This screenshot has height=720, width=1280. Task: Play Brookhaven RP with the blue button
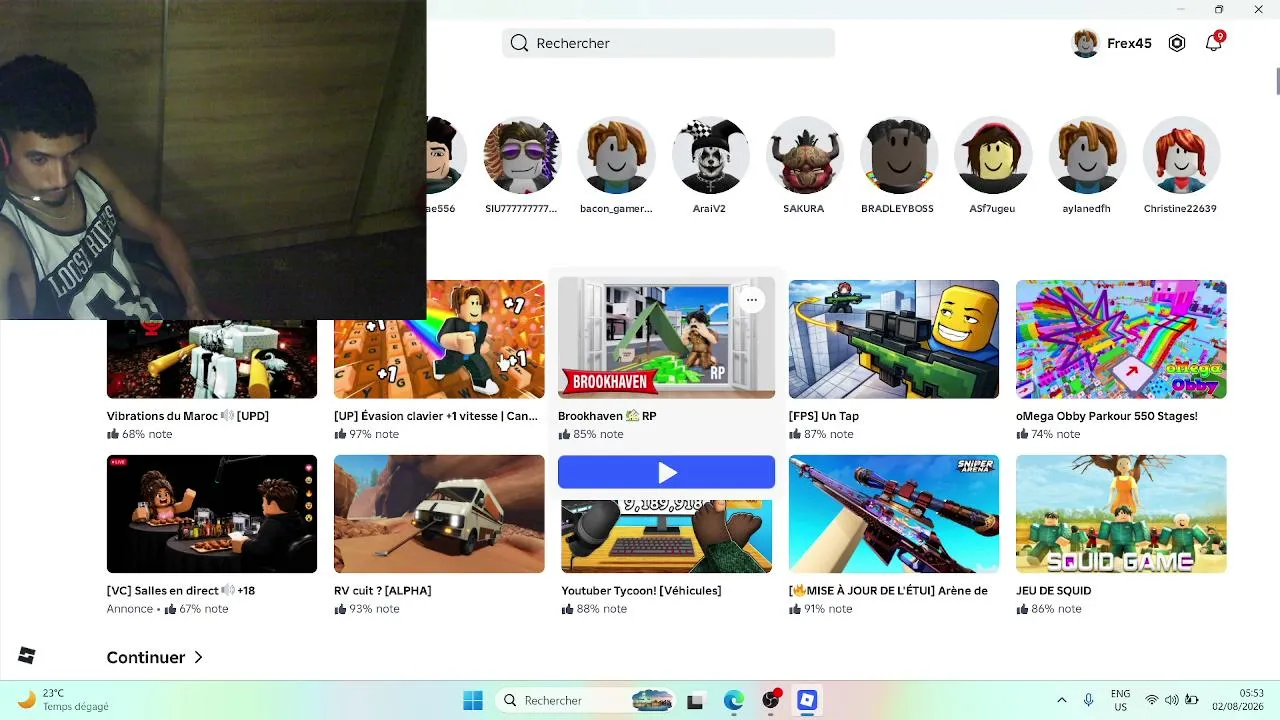[666, 472]
